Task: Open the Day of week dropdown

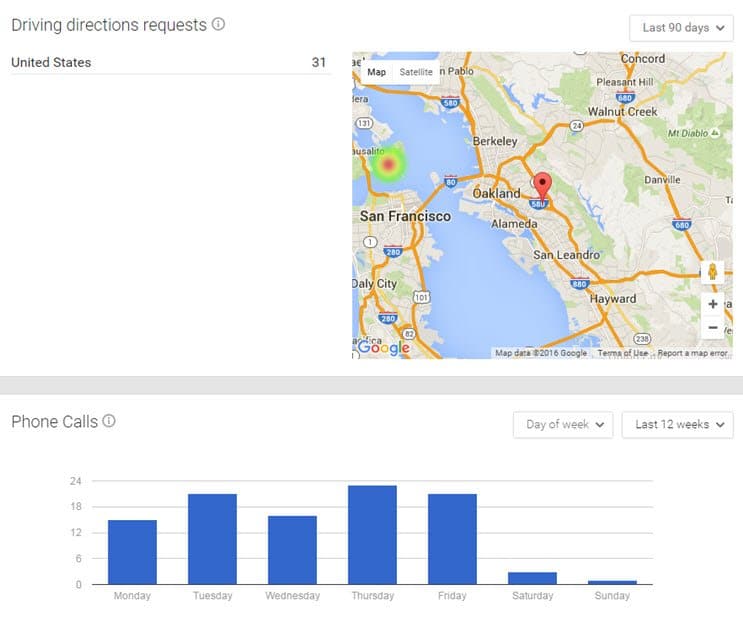Action: [563, 425]
